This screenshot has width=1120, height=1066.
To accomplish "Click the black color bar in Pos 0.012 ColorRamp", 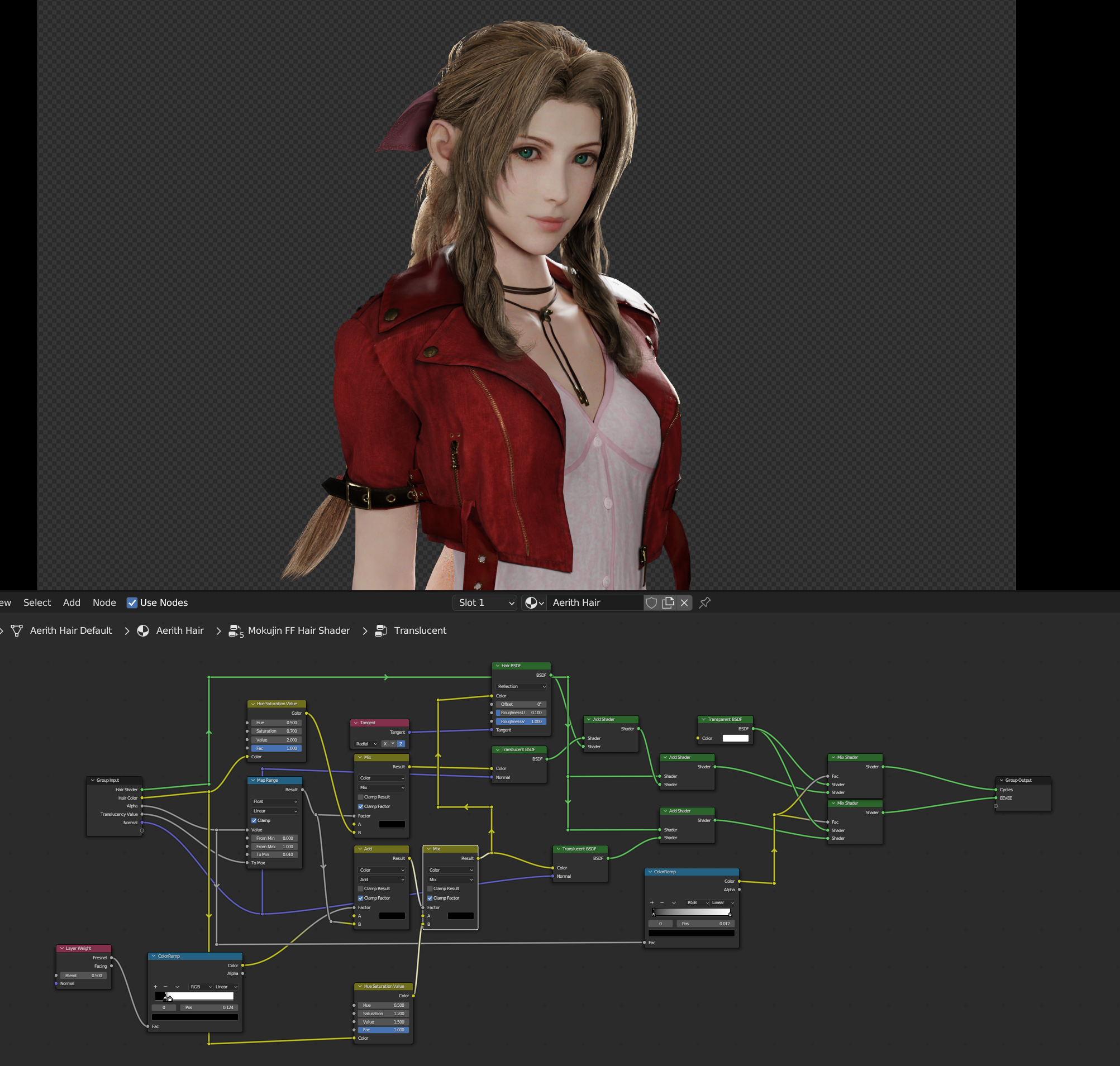I will coord(692,933).
